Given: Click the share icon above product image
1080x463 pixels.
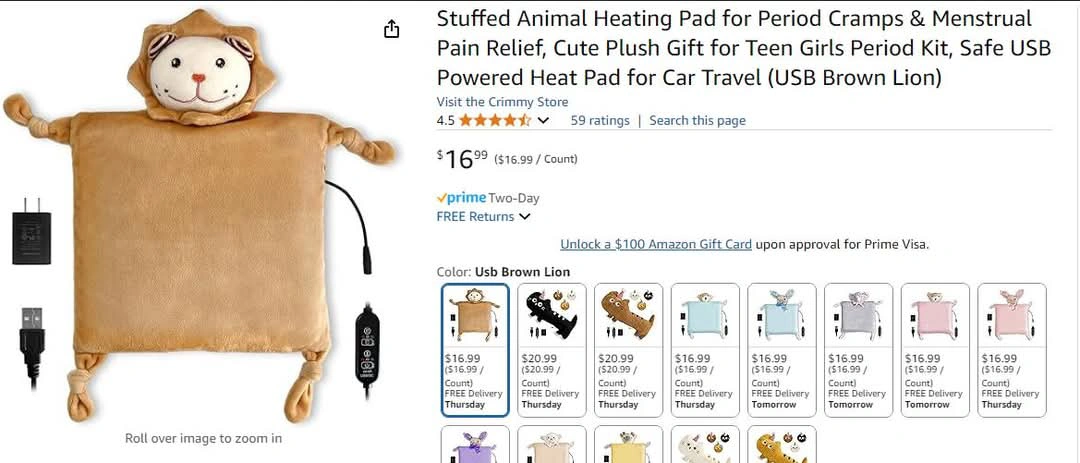Looking at the screenshot, I should point(391,29).
